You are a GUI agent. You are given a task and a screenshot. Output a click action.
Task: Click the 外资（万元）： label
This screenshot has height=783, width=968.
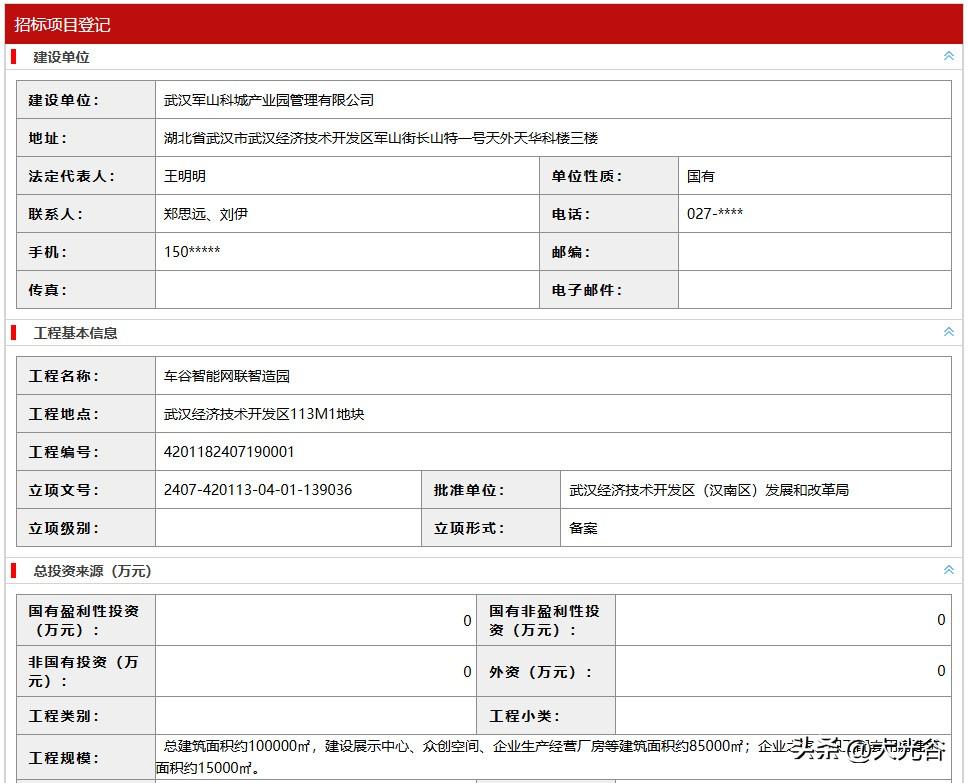pos(540,672)
